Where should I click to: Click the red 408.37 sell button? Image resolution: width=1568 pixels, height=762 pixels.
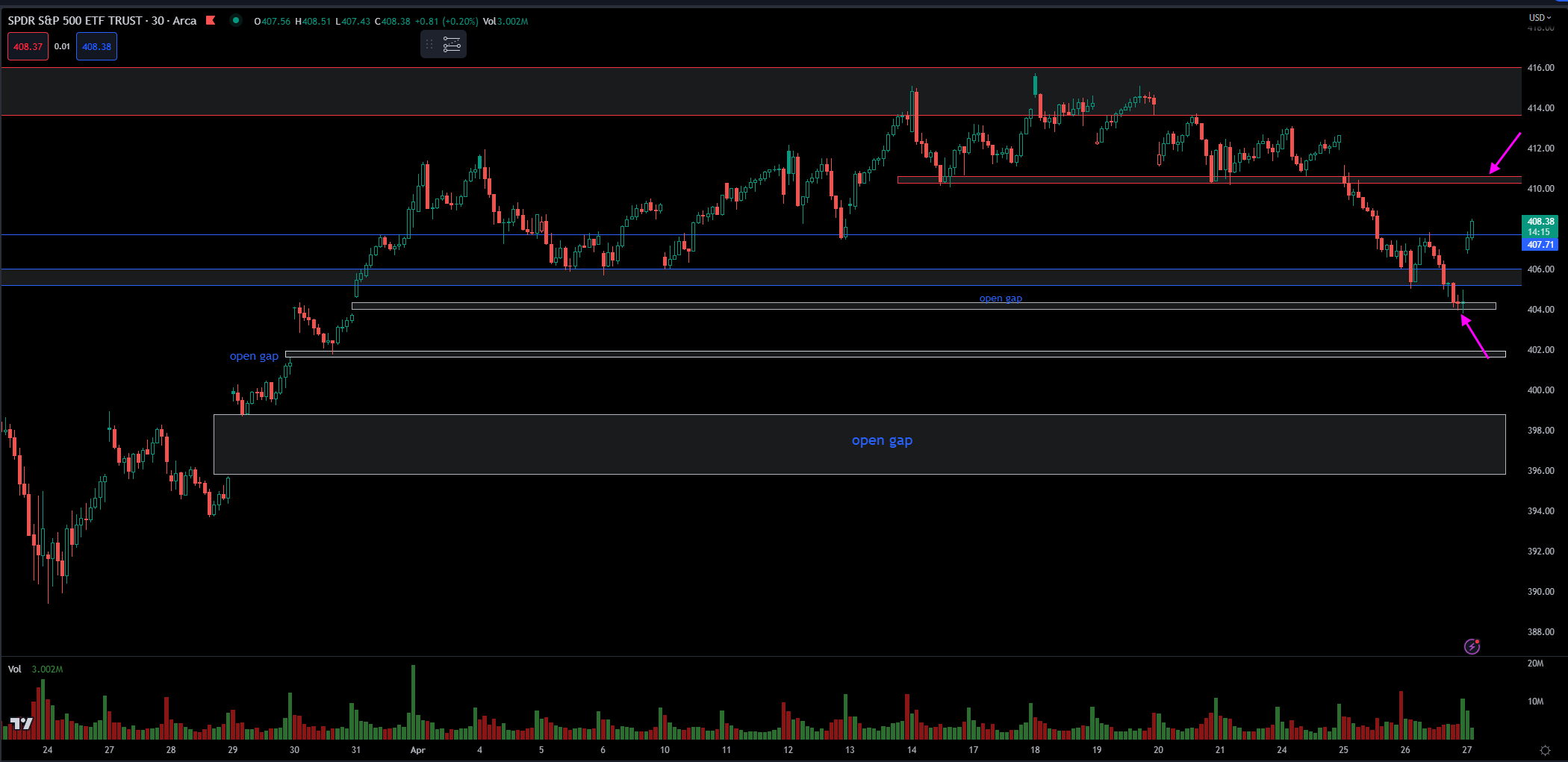28,46
